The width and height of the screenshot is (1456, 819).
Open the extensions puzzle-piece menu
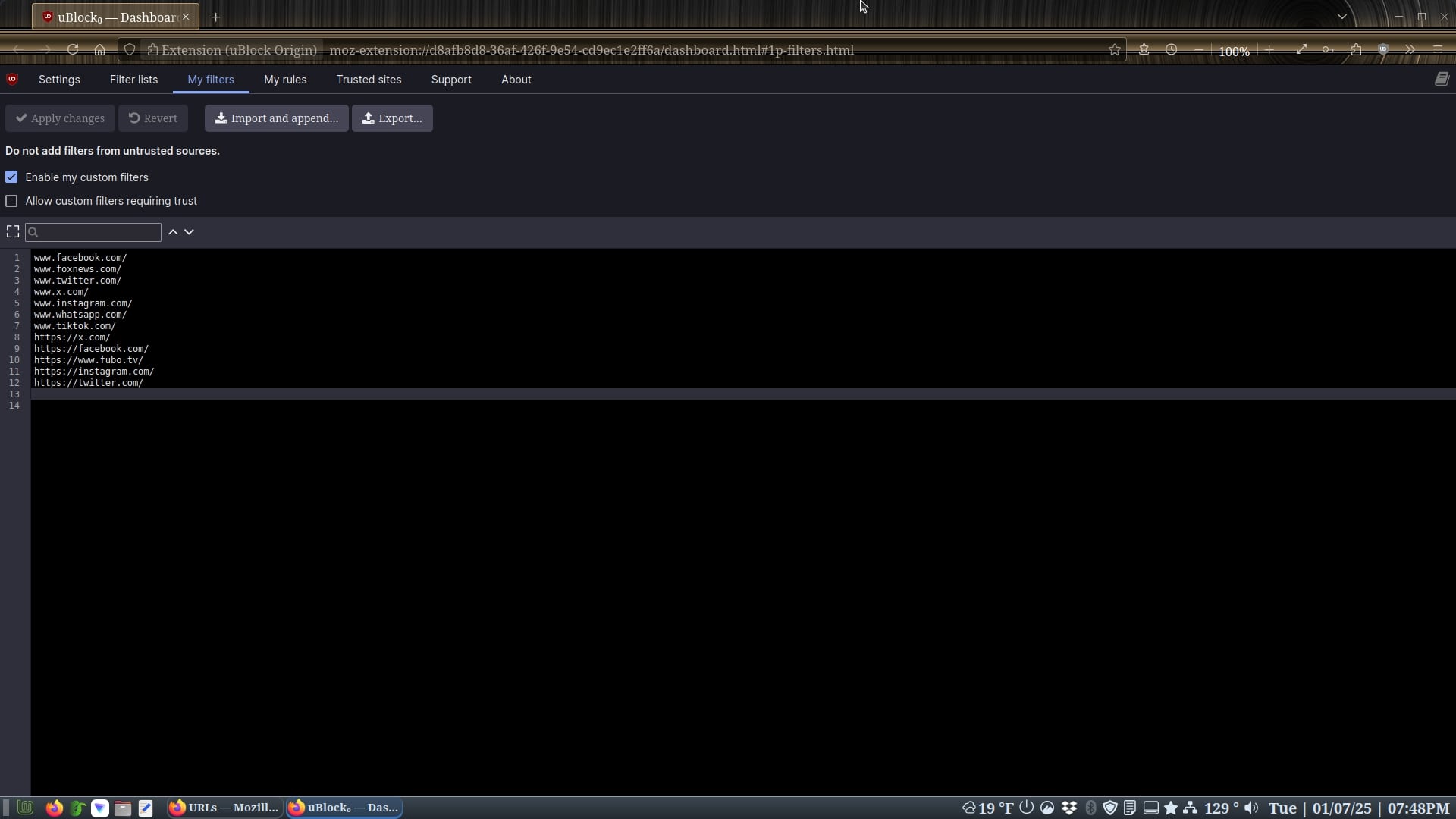pyautogui.click(x=1356, y=50)
